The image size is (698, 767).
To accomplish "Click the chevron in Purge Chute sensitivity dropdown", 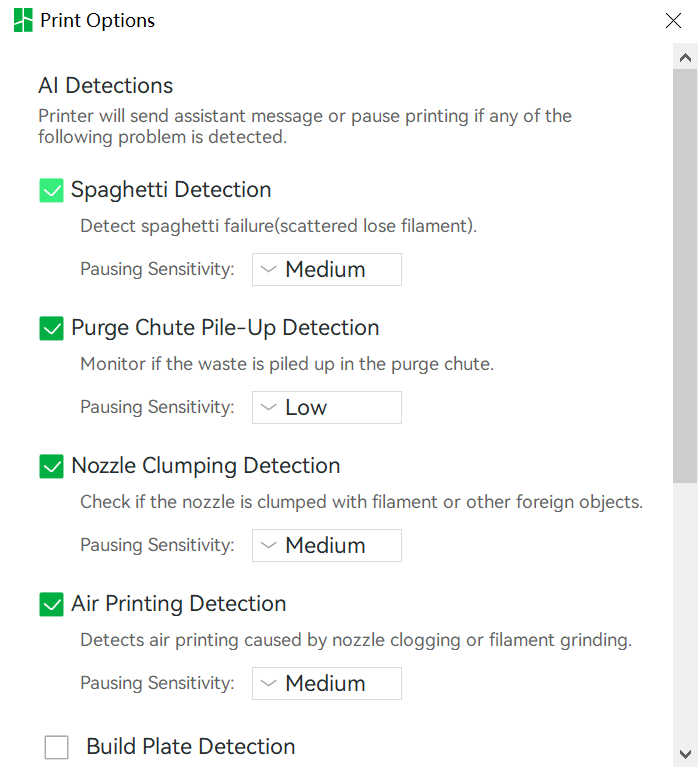I will coord(269,407).
